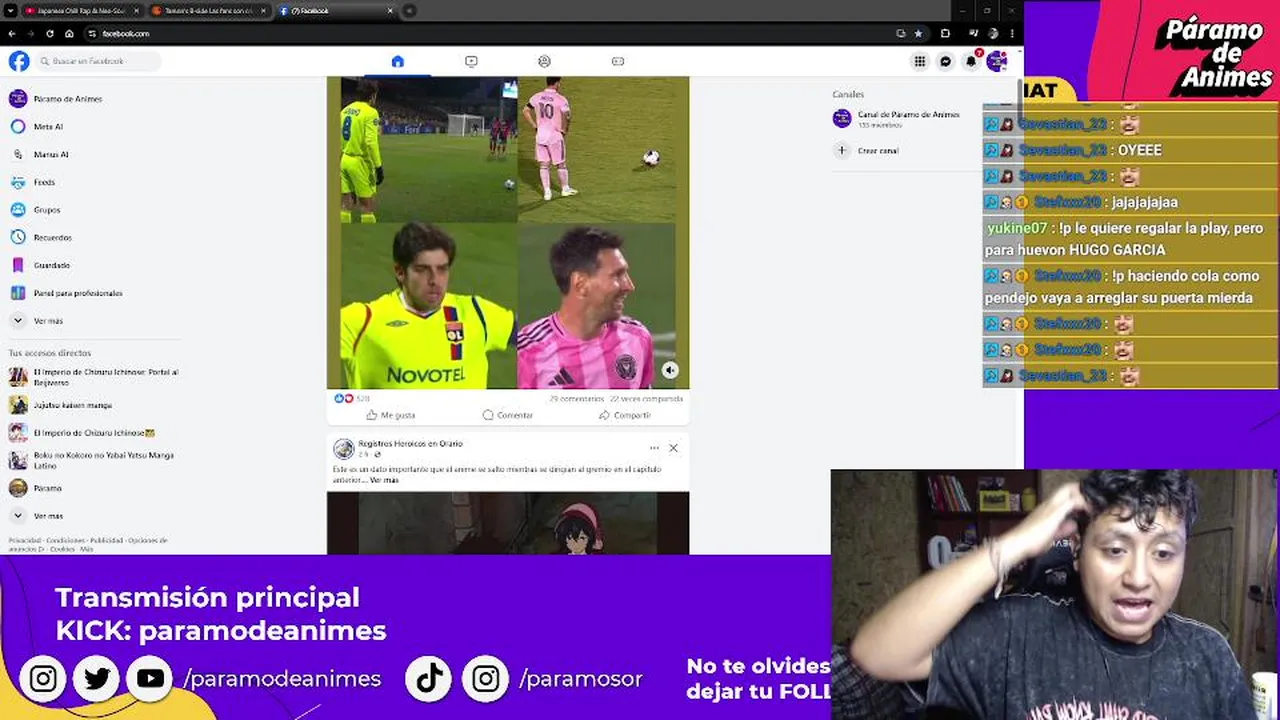Open the Facebook menu grid icon
The height and width of the screenshot is (720, 1280).
(x=919, y=61)
